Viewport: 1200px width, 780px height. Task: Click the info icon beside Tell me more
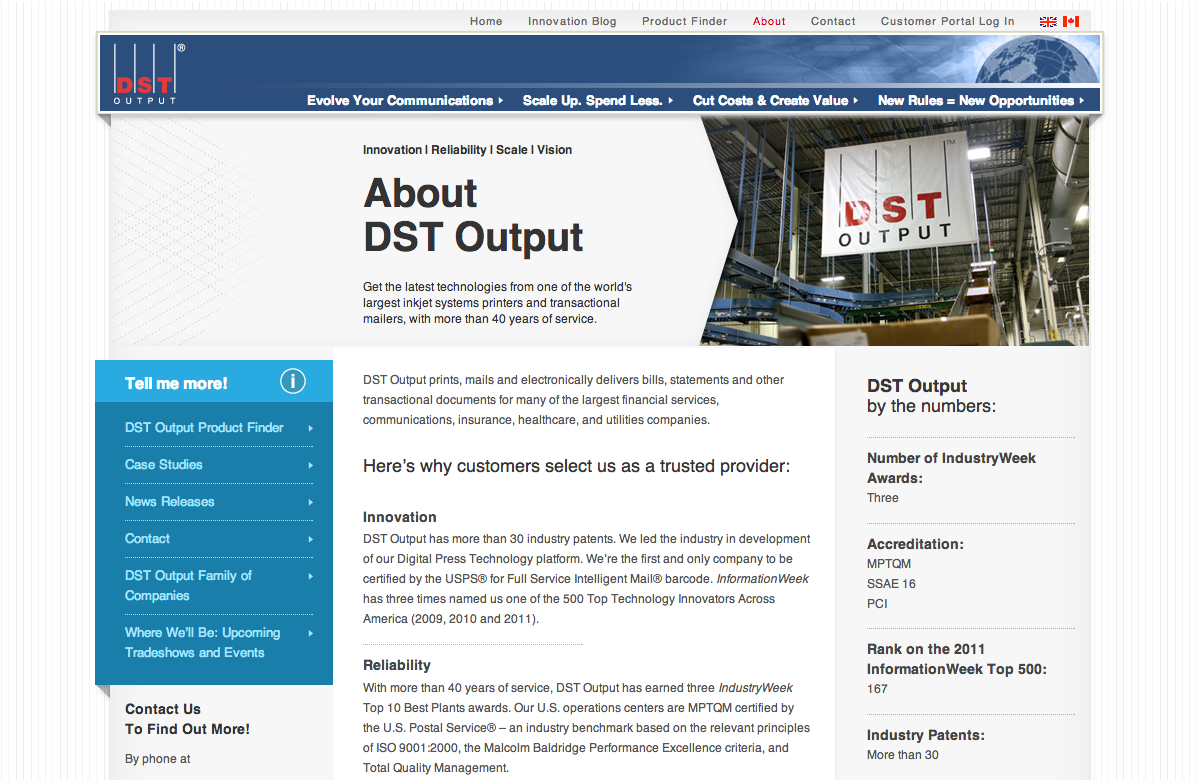tap(292, 381)
